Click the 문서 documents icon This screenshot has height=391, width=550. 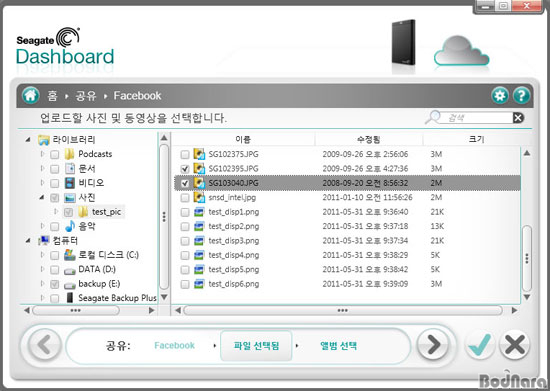click(x=70, y=168)
